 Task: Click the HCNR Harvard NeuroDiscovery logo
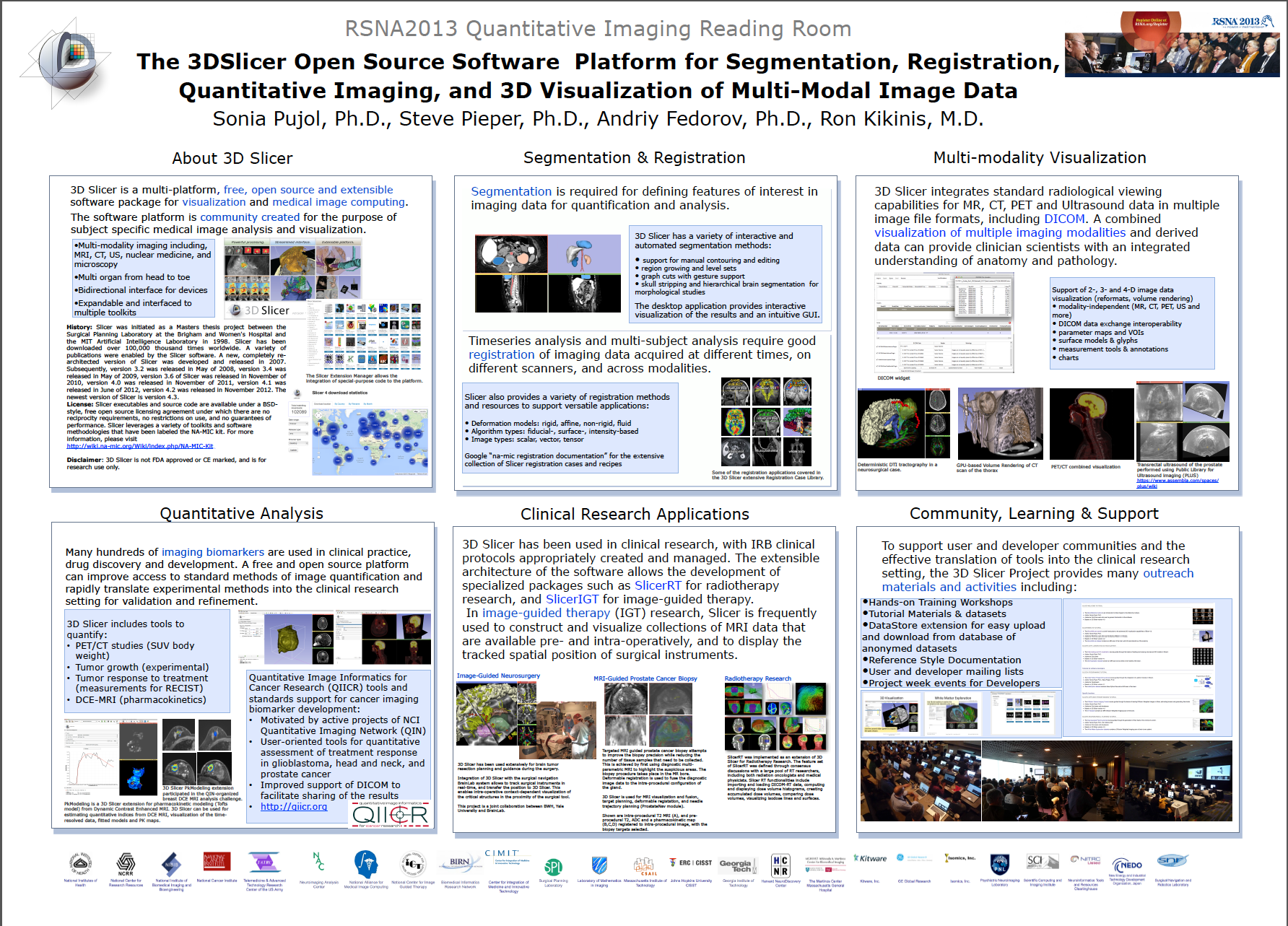coord(780,865)
